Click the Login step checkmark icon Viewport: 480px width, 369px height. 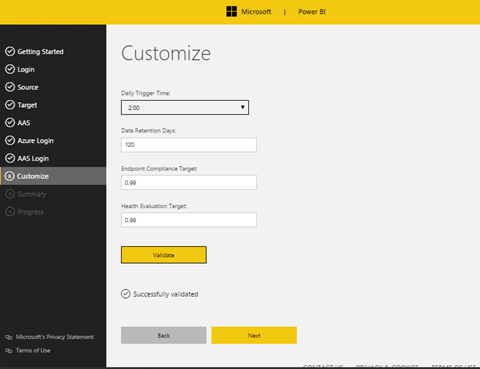(x=10, y=69)
